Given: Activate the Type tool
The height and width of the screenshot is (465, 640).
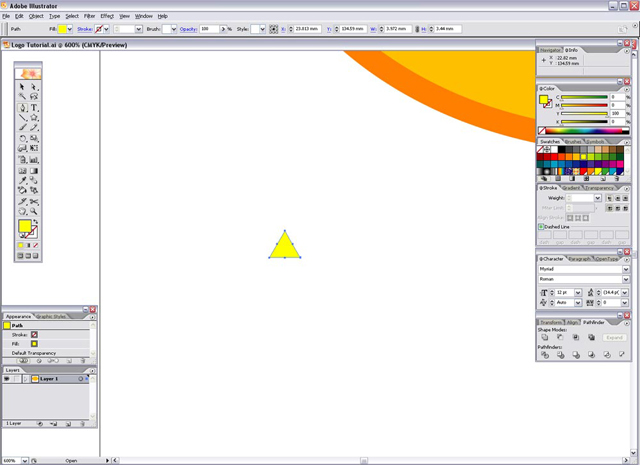Looking at the screenshot, I should click(x=34, y=108).
